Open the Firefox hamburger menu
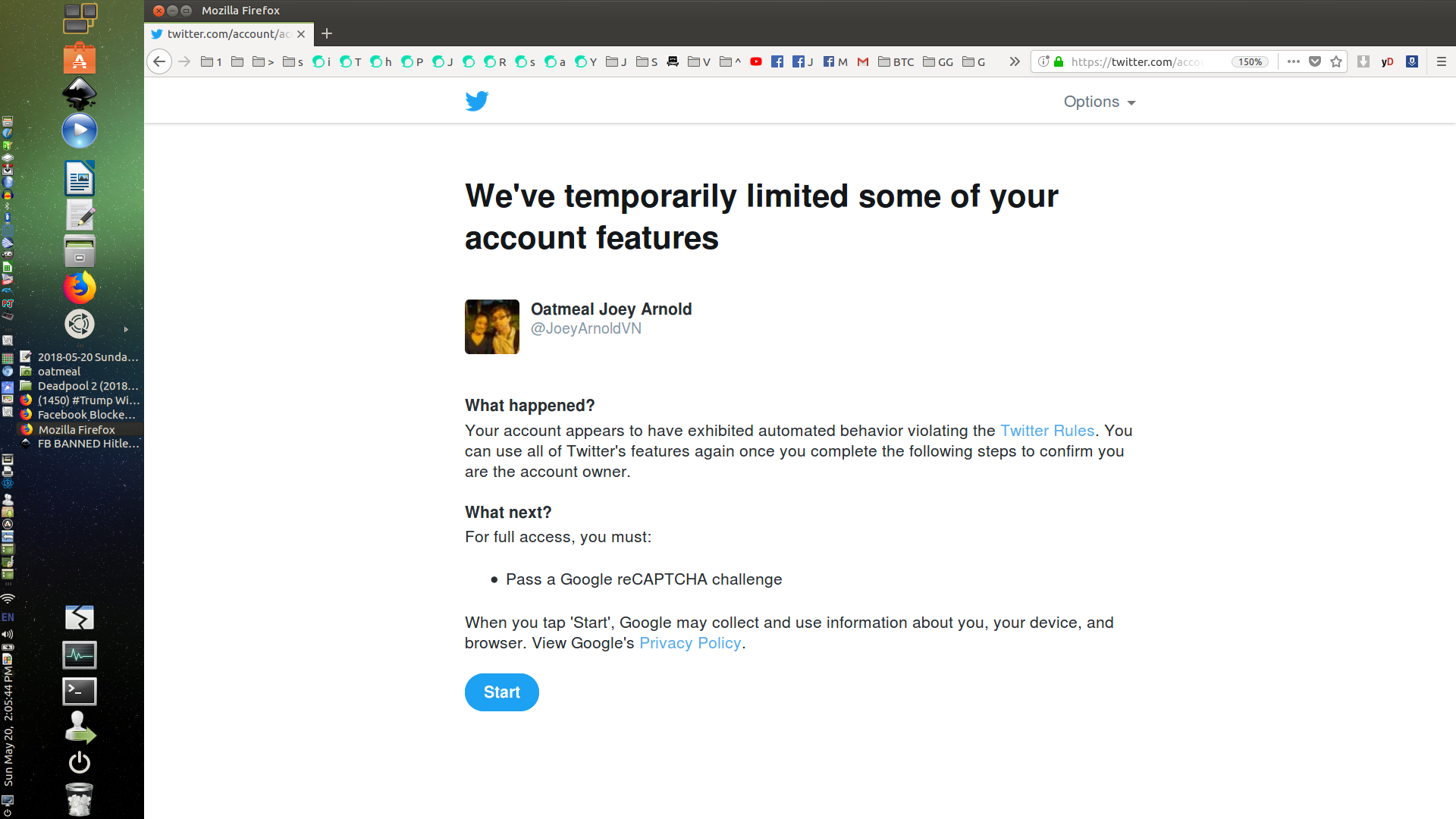Viewport: 1456px width, 819px height. [x=1442, y=61]
